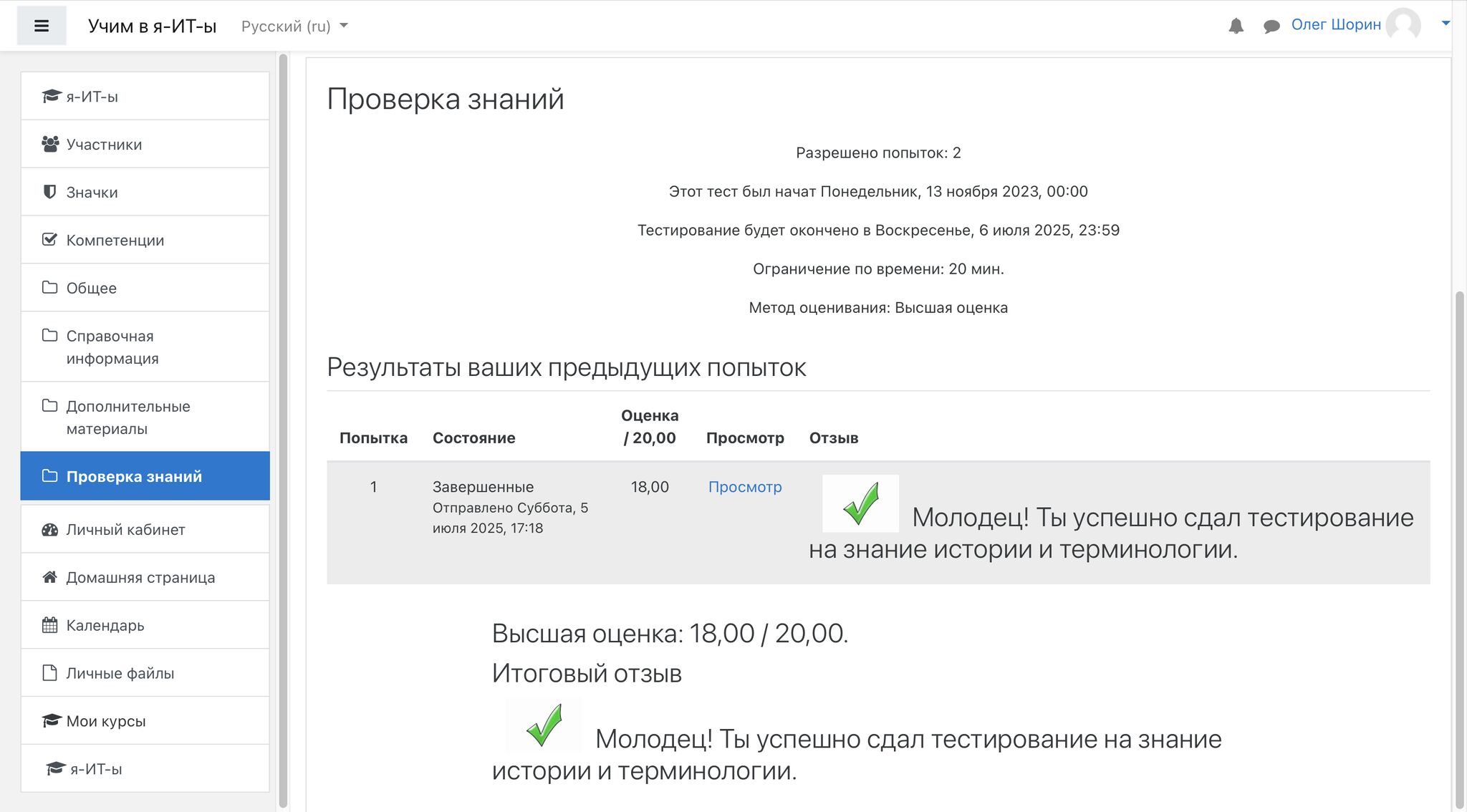Select the Участники people icon
The width and height of the screenshot is (1467, 812).
click(49, 143)
